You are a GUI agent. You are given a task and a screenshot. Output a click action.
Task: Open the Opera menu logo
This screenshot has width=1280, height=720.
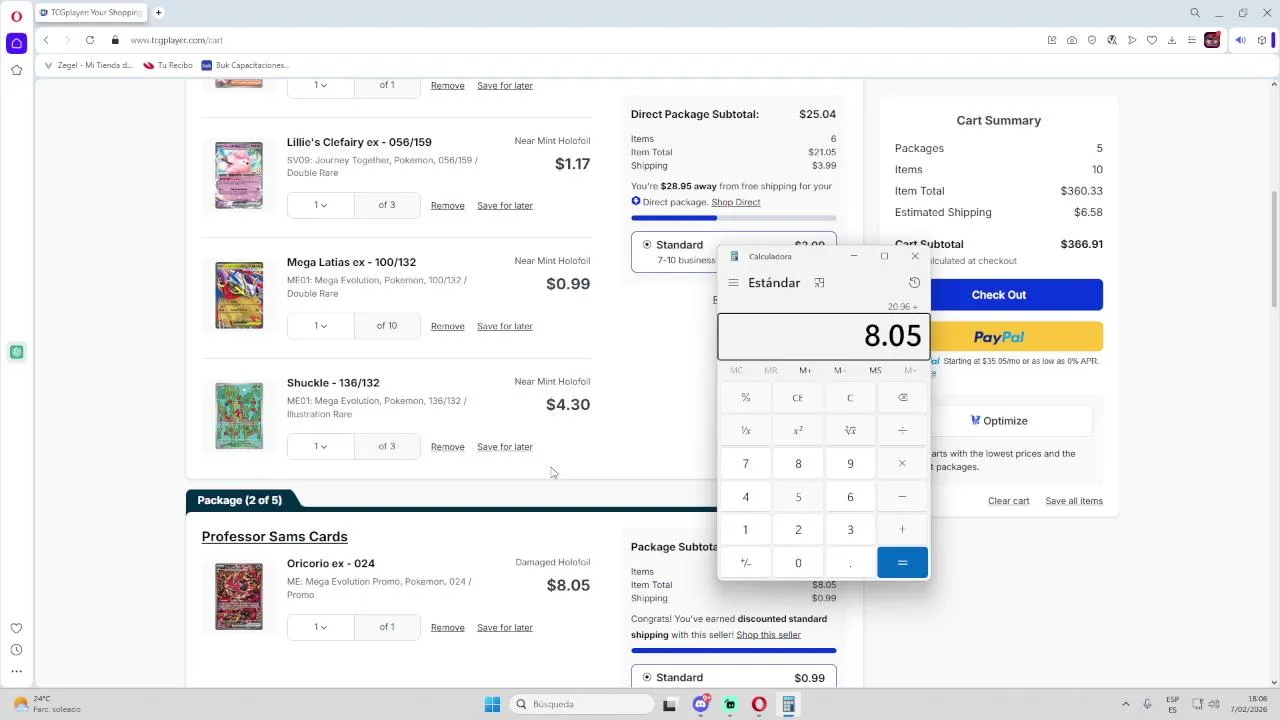[x=16, y=16]
